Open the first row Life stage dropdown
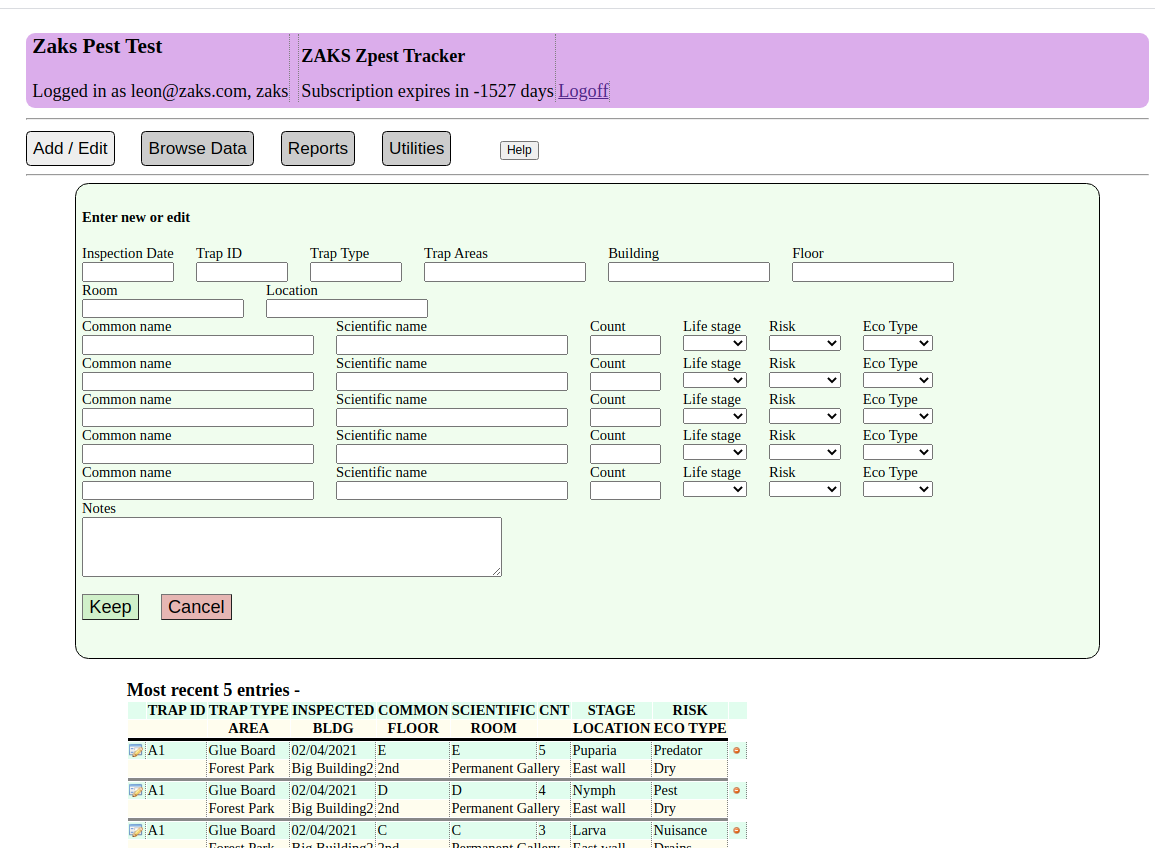Viewport: 1155px width, 848px height. [714, 344]
